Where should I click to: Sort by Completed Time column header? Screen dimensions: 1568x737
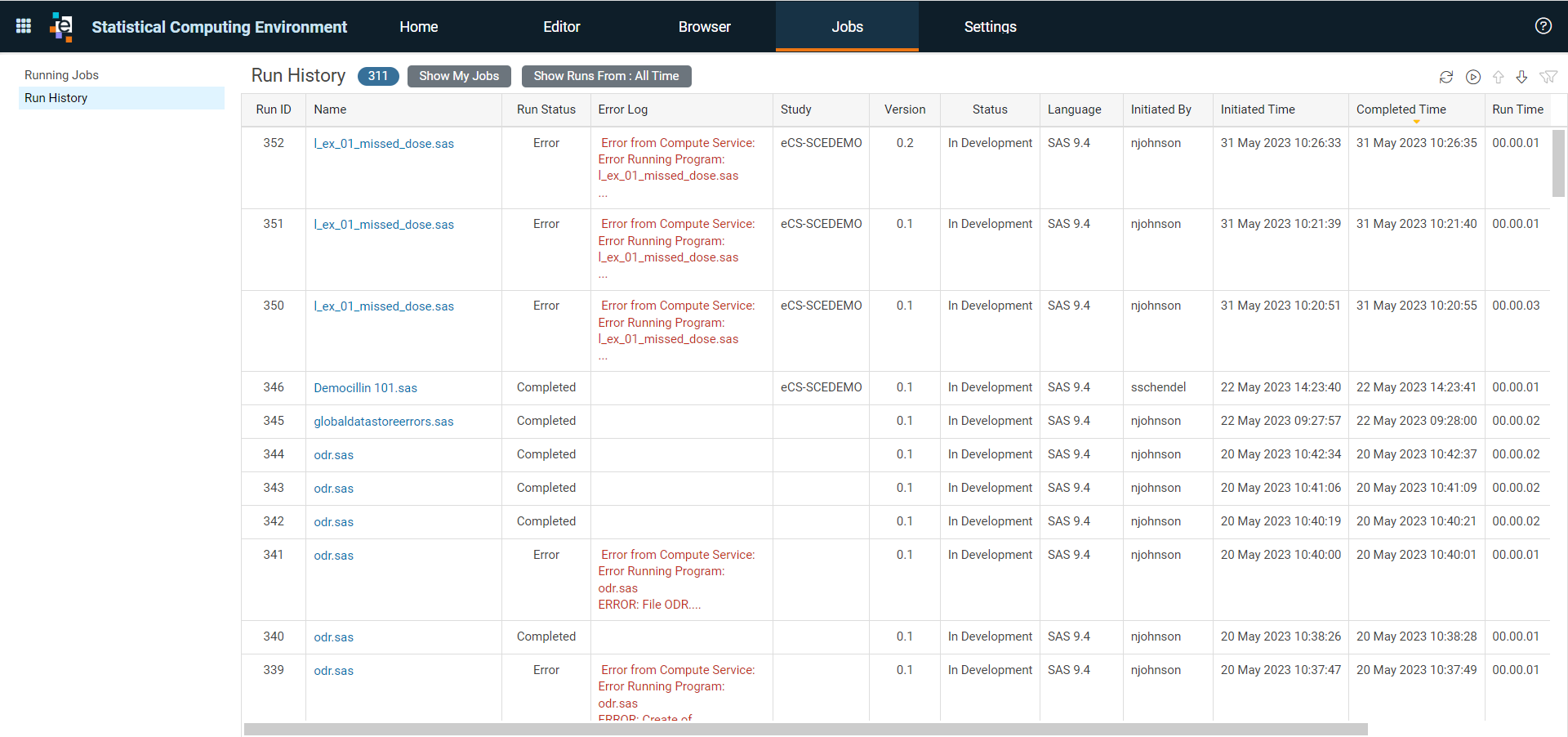[x=1401, y=109]
